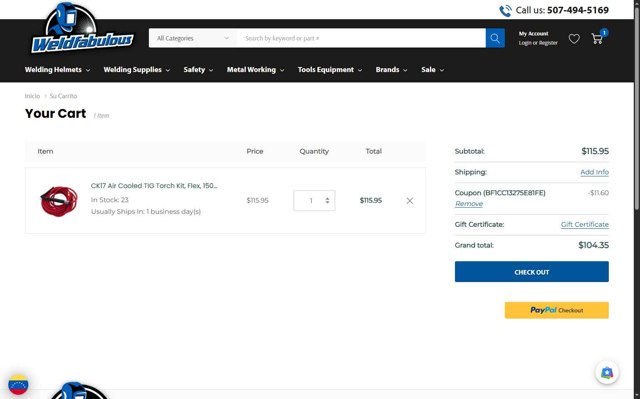Click Login or Register
640x399 pixels.
(x=538, y=43)
